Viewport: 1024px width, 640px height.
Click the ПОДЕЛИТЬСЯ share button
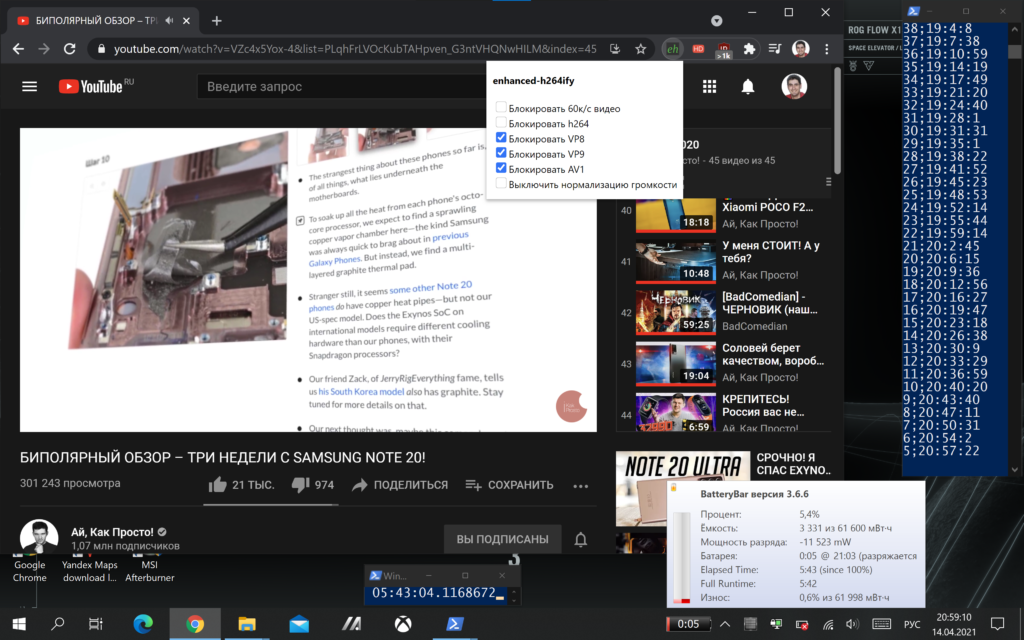[400, 485]
